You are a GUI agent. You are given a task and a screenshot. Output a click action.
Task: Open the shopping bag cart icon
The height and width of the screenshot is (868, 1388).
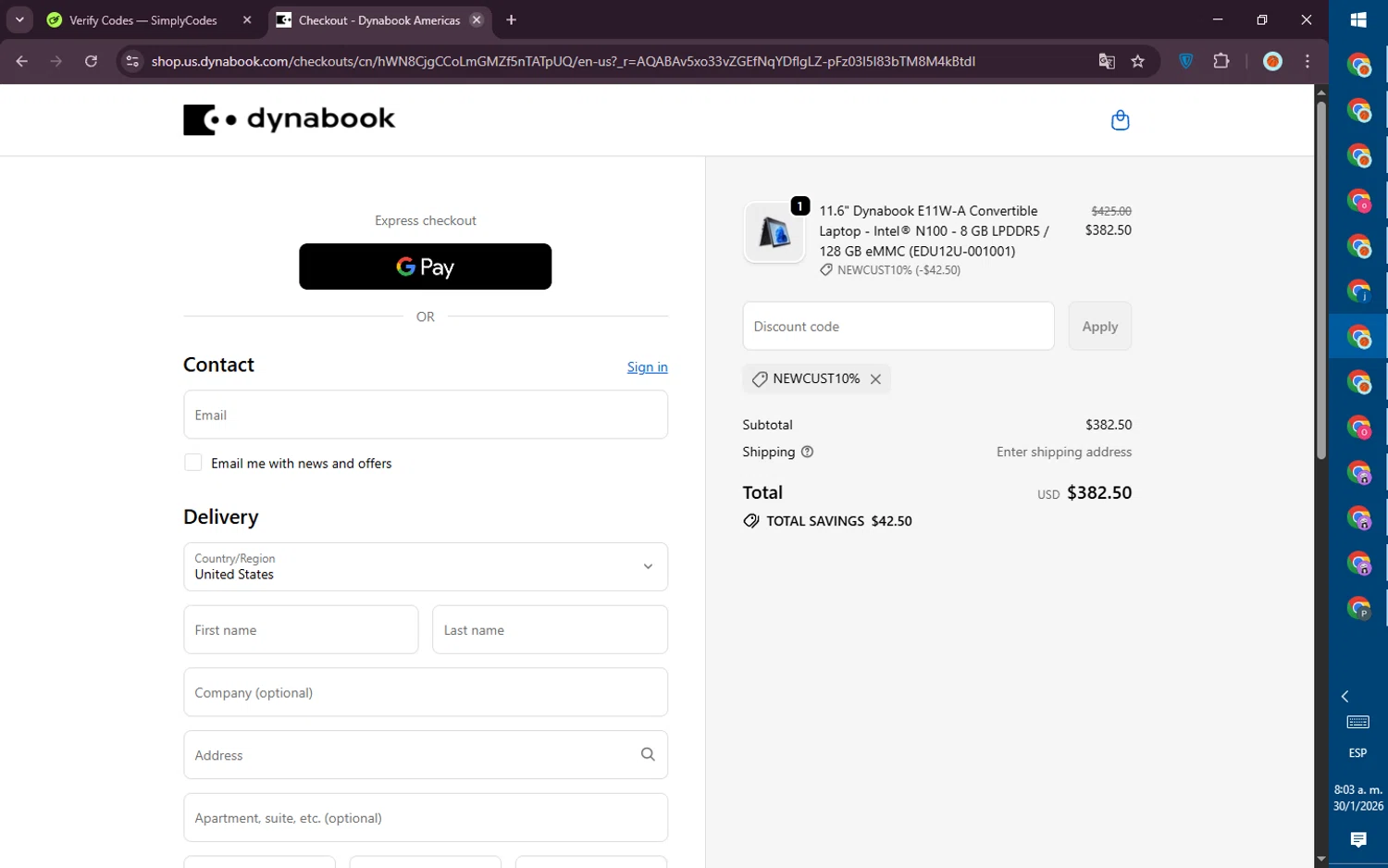pyautogui.click(x=1120, y=120)
